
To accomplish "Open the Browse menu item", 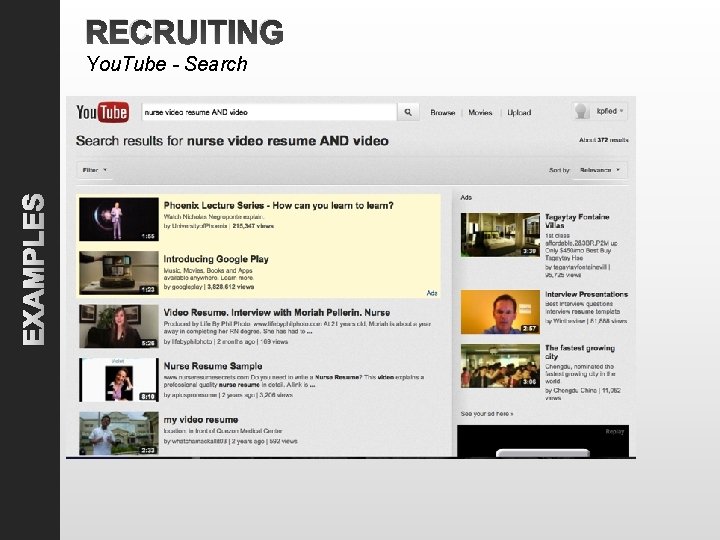I will 443,112.
